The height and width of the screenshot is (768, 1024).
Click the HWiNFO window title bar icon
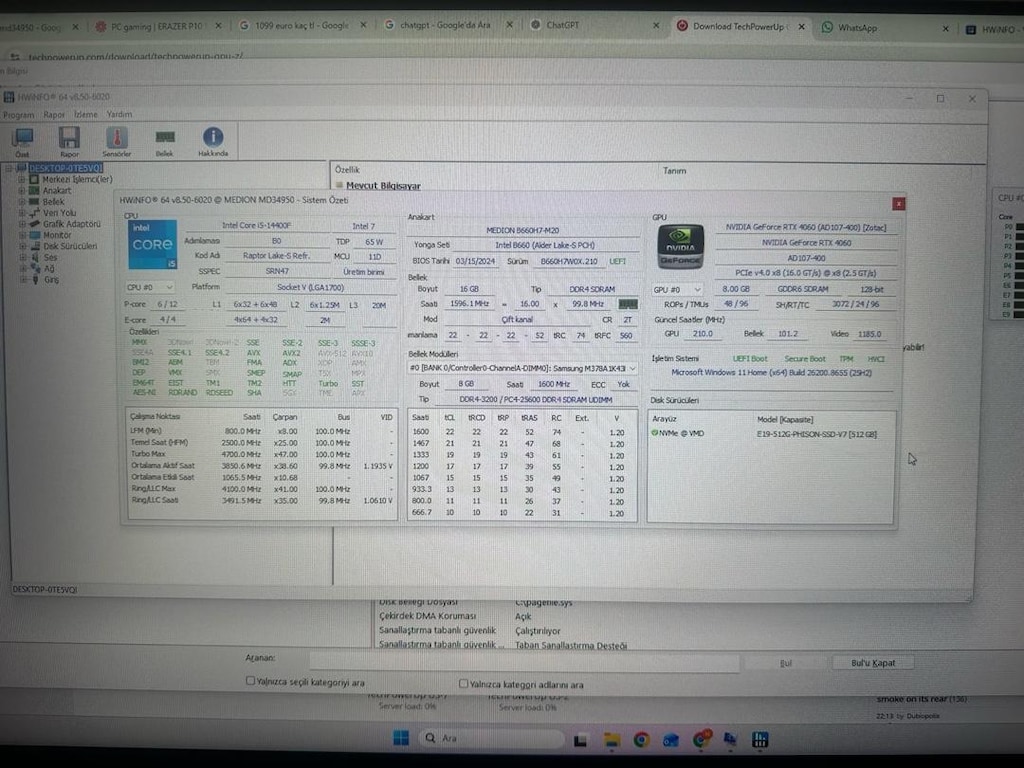(8, 97)
